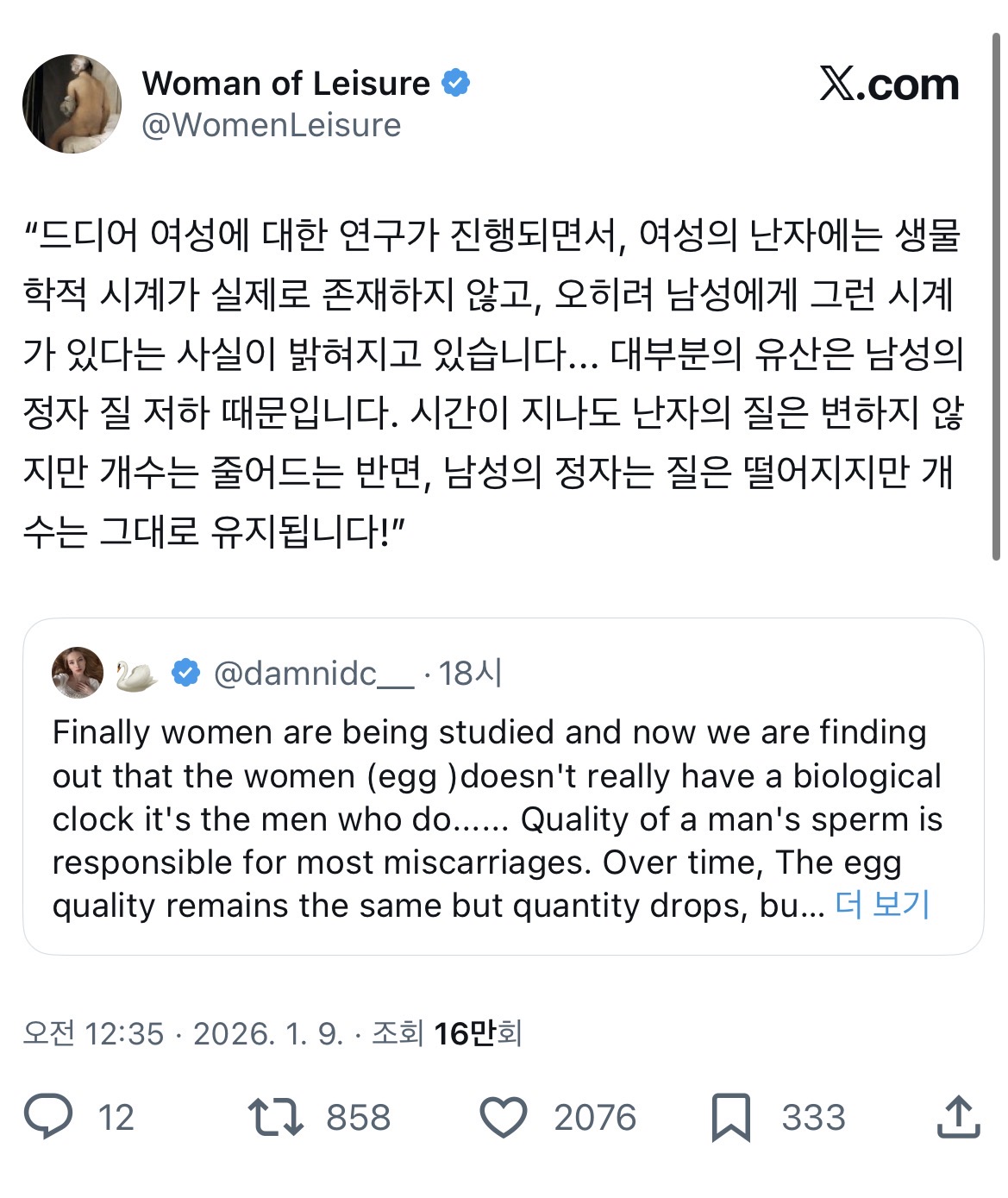Click the reply speech bubble icon
Viewport: 1008px width, 1198px height.
click(48, 1117)
